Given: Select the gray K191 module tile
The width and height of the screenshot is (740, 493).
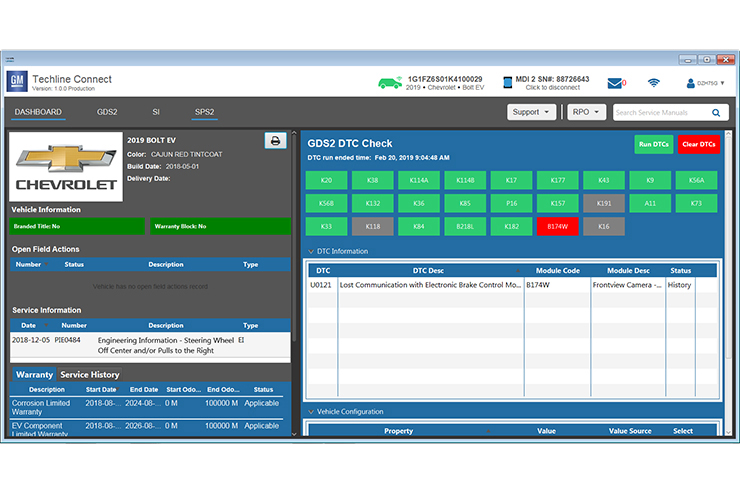Looking at the screenshot, I should tap(603, 203).
